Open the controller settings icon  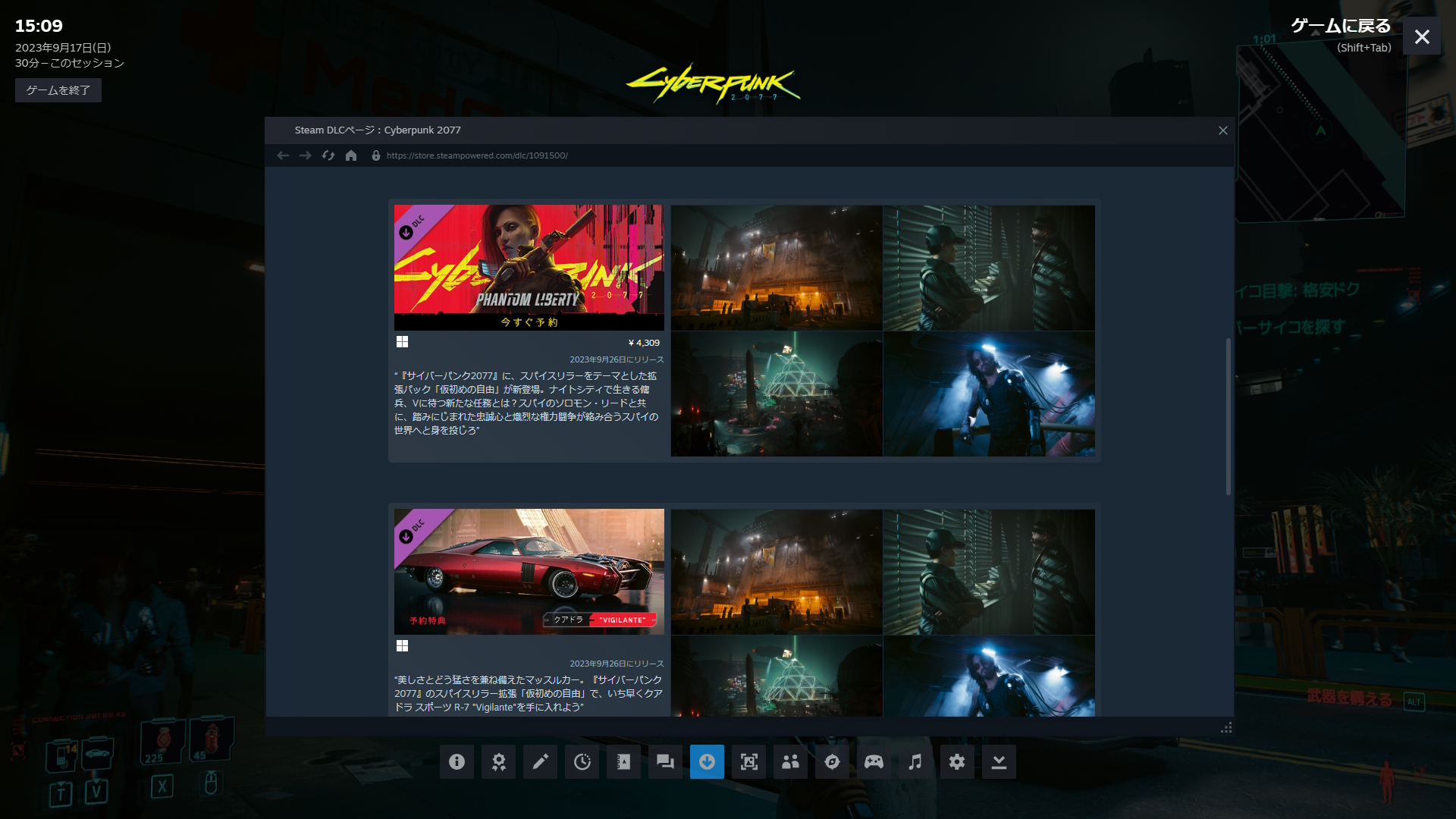coord(874,761)
